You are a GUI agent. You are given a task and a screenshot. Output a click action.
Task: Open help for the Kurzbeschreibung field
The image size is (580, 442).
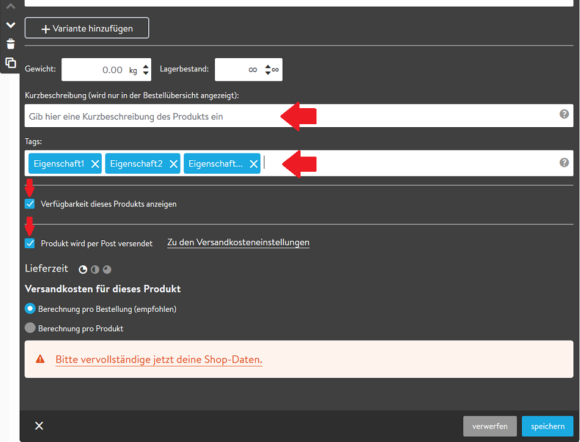564,114
